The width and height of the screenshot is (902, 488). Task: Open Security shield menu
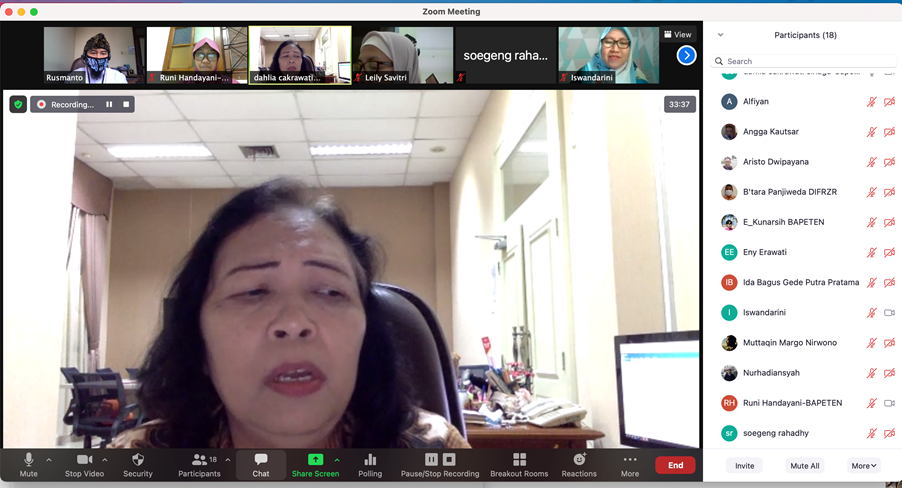(137, 465)
